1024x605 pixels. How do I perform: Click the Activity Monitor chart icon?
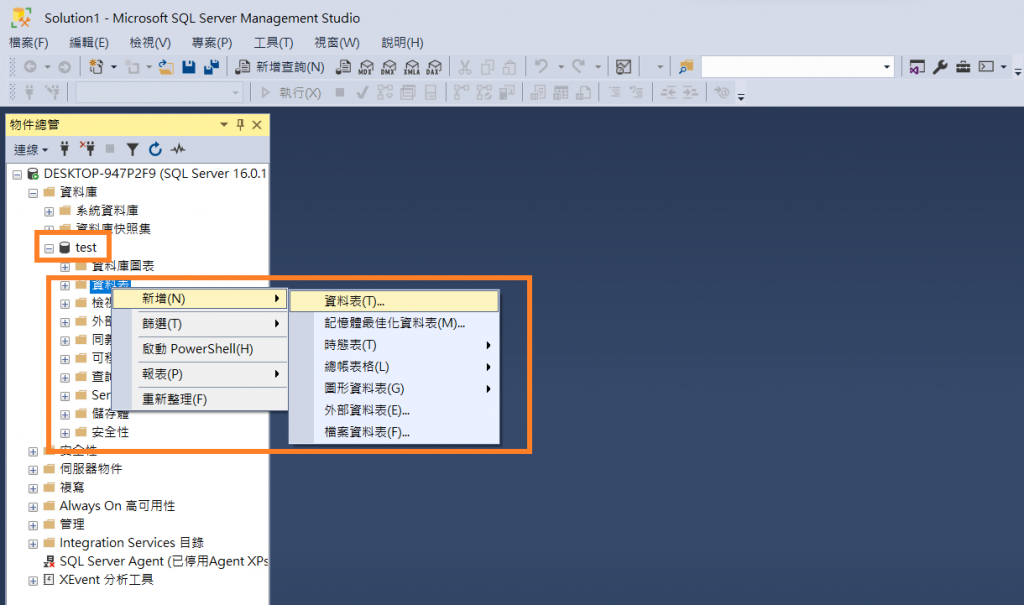click(x=624, y=67)
